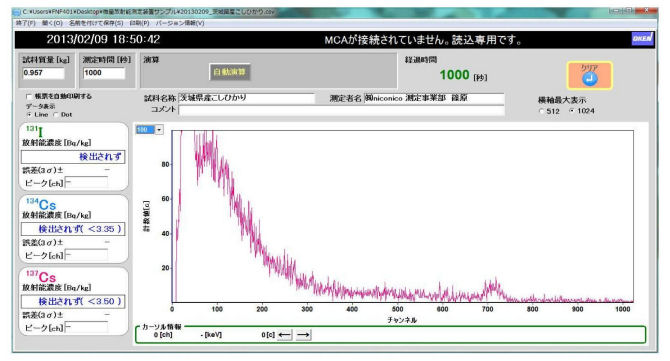Open the 印刷(P) menu
The width and height of the screenshot is (670, 361).
click(x=139, y=23)
